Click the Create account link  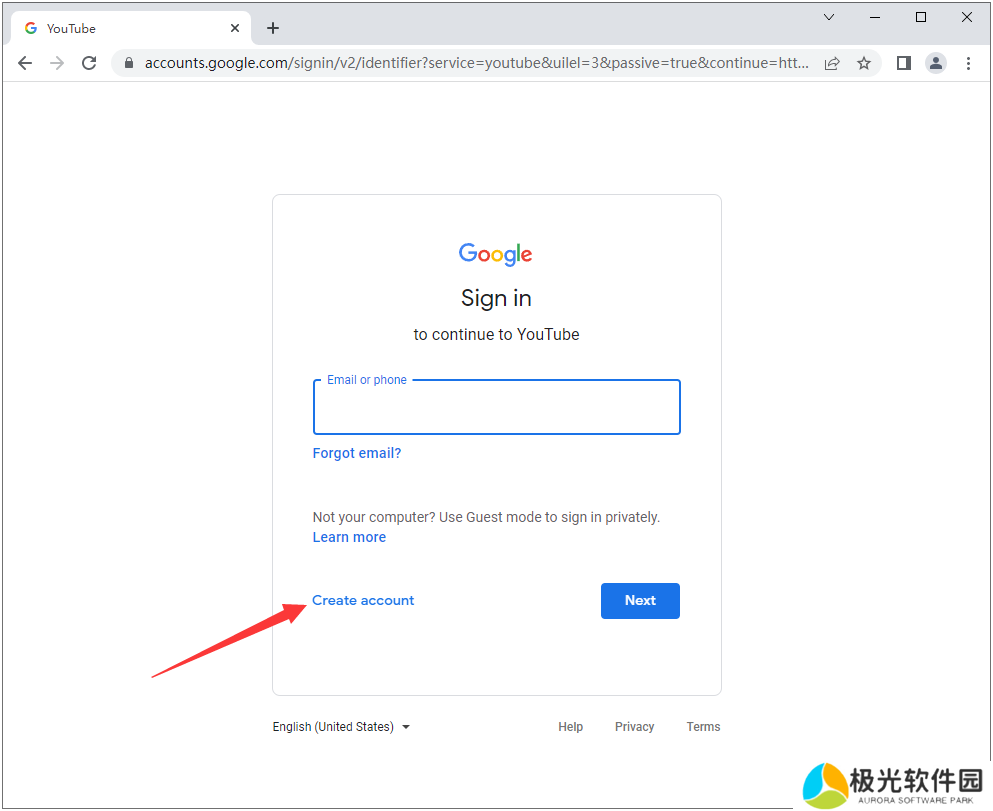363,601
